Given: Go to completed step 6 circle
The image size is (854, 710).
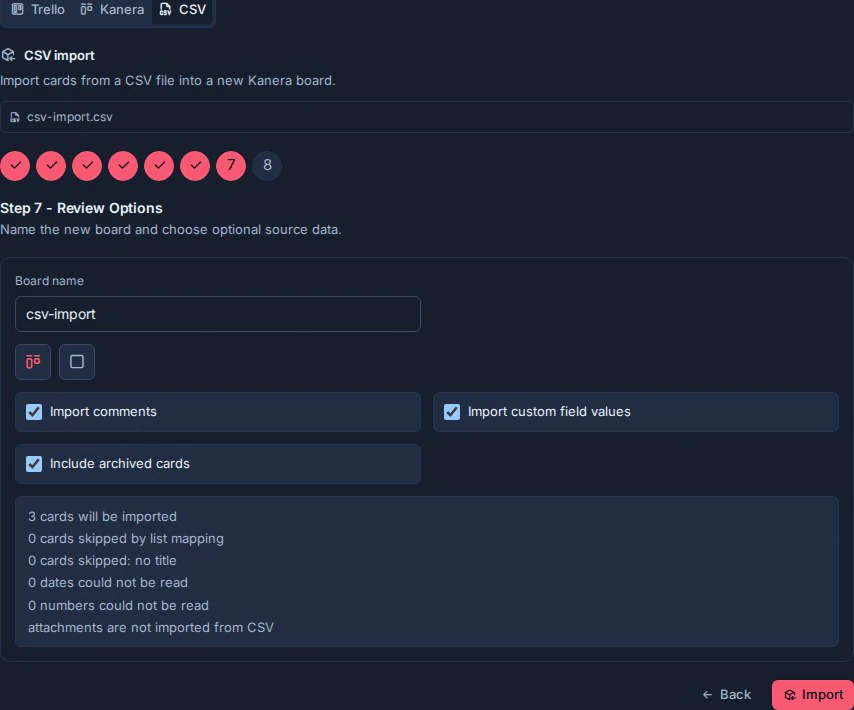Looking at the screenshot, I should pyautogui.click(x=195, y=165).
